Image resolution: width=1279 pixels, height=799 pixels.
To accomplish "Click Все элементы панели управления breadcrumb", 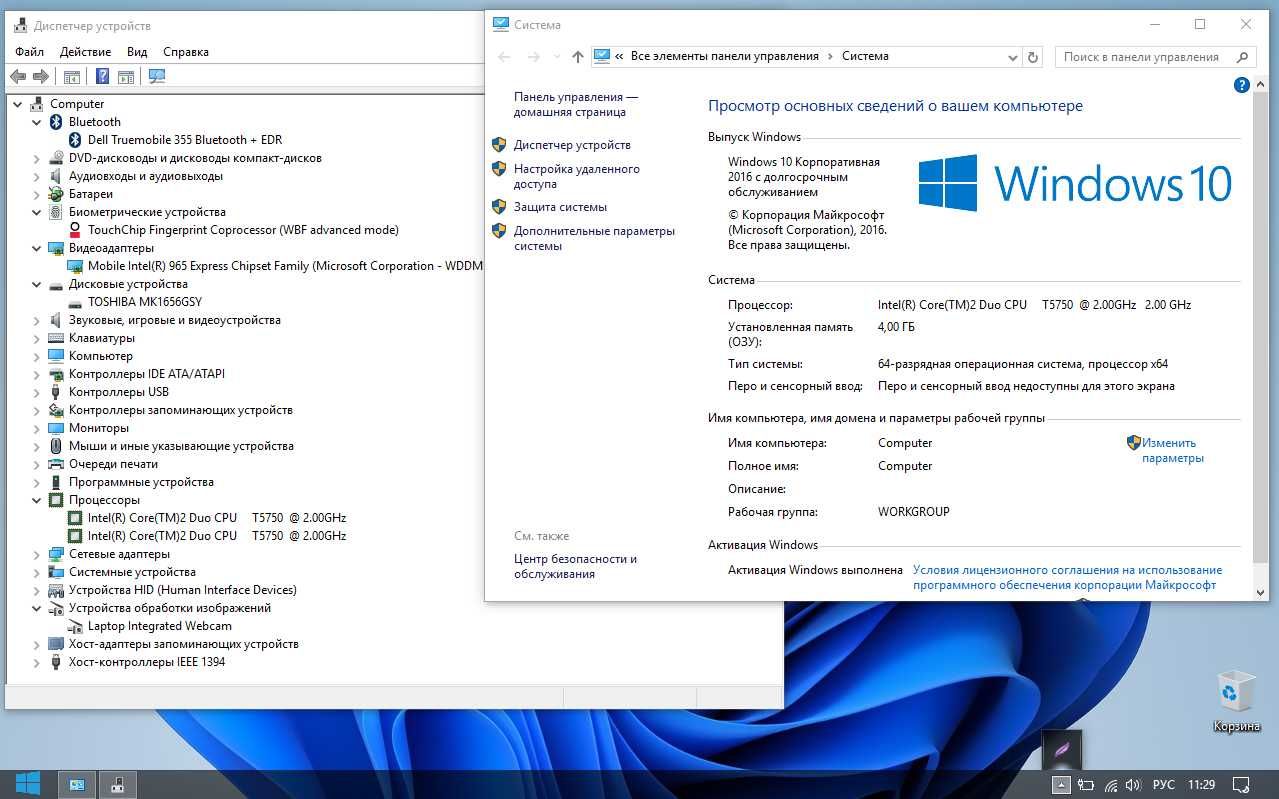I will (x=724, y=57).
